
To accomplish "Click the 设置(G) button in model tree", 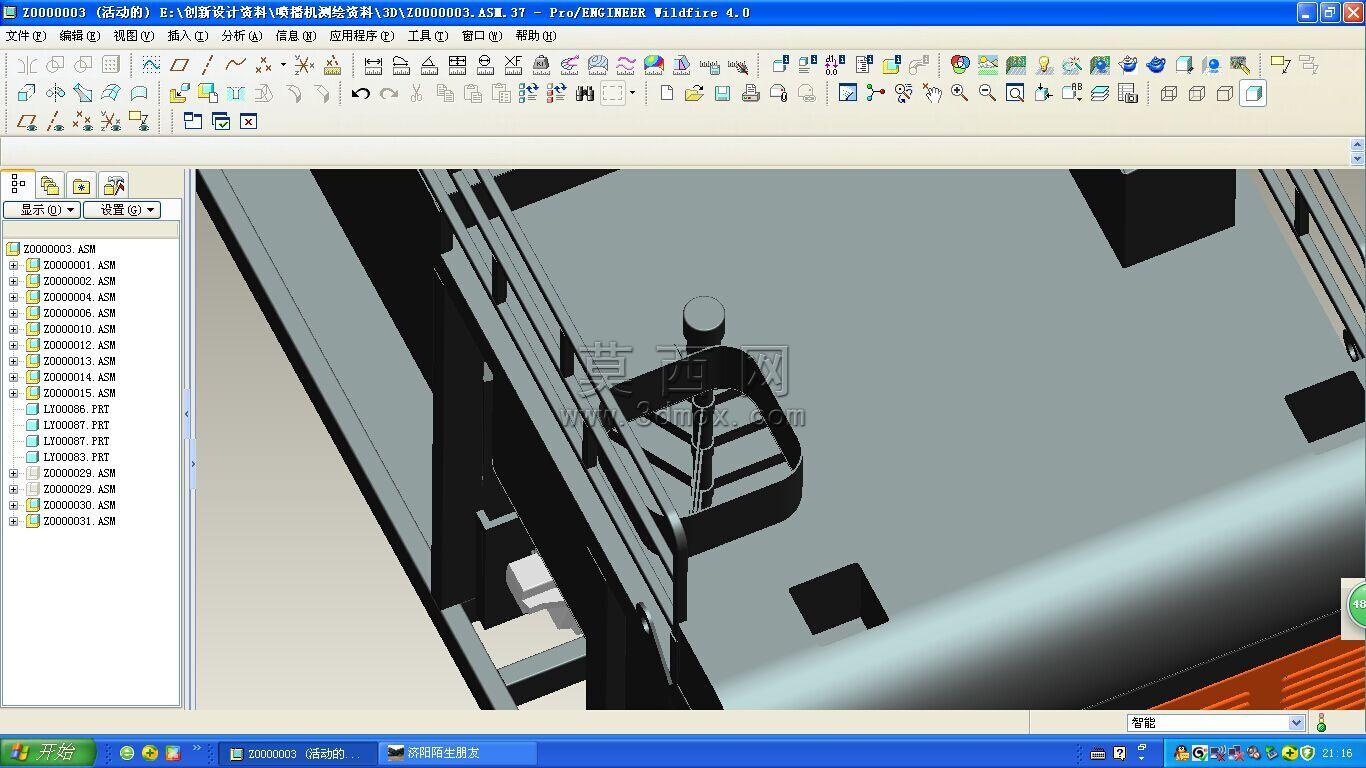I will 122,210.
